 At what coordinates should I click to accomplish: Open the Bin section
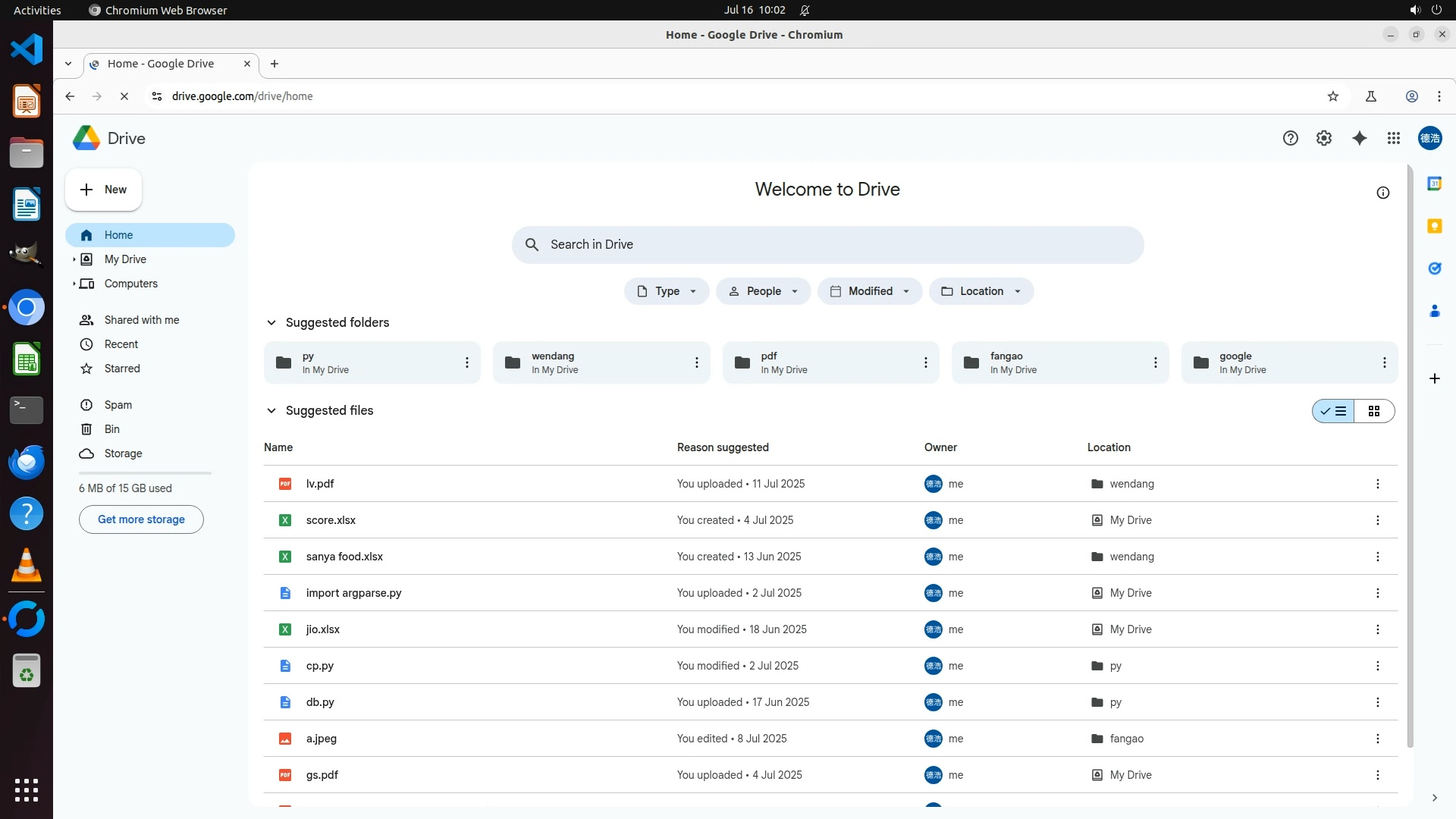[111, 429]
